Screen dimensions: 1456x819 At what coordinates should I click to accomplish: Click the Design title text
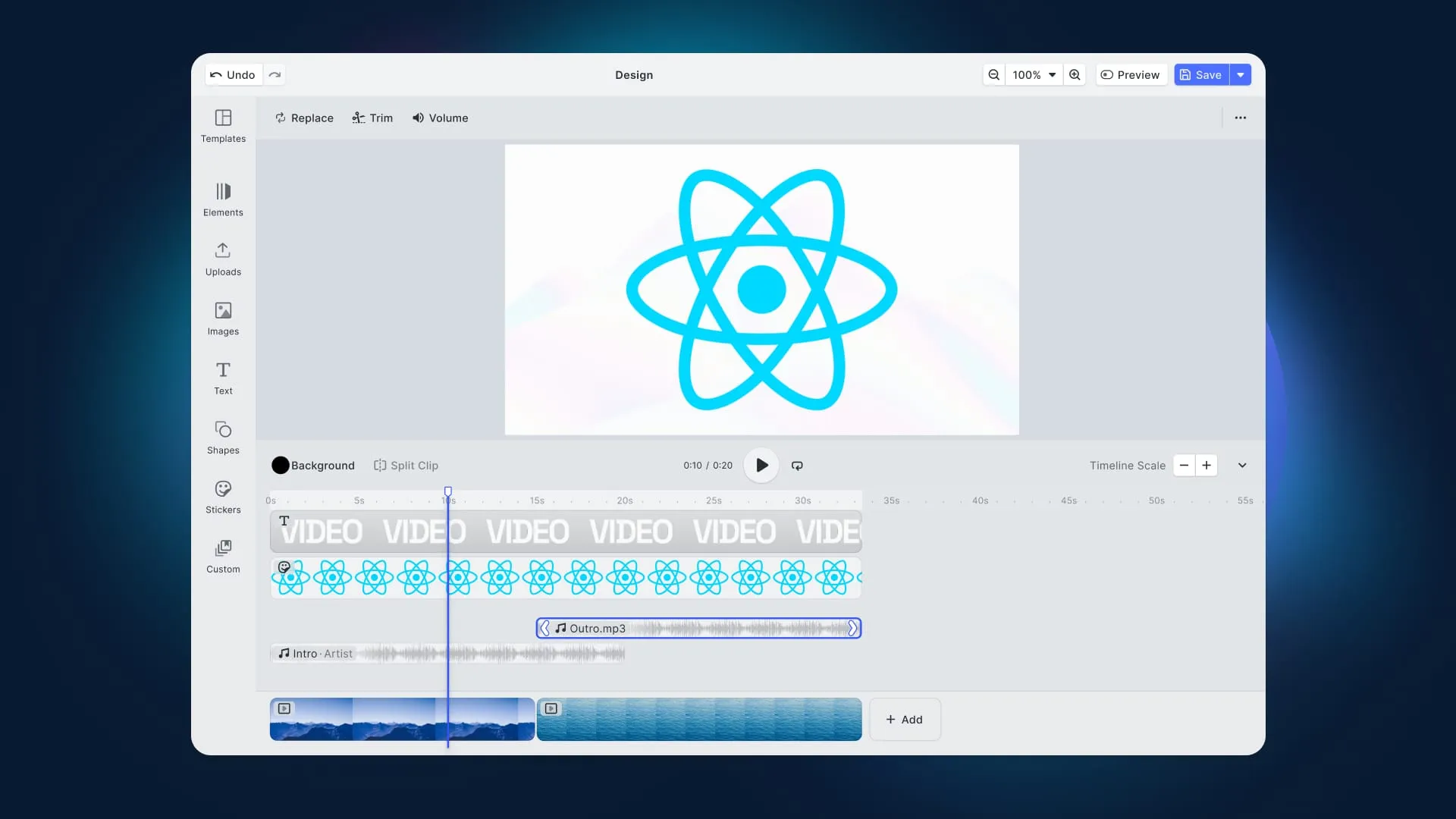634,75
